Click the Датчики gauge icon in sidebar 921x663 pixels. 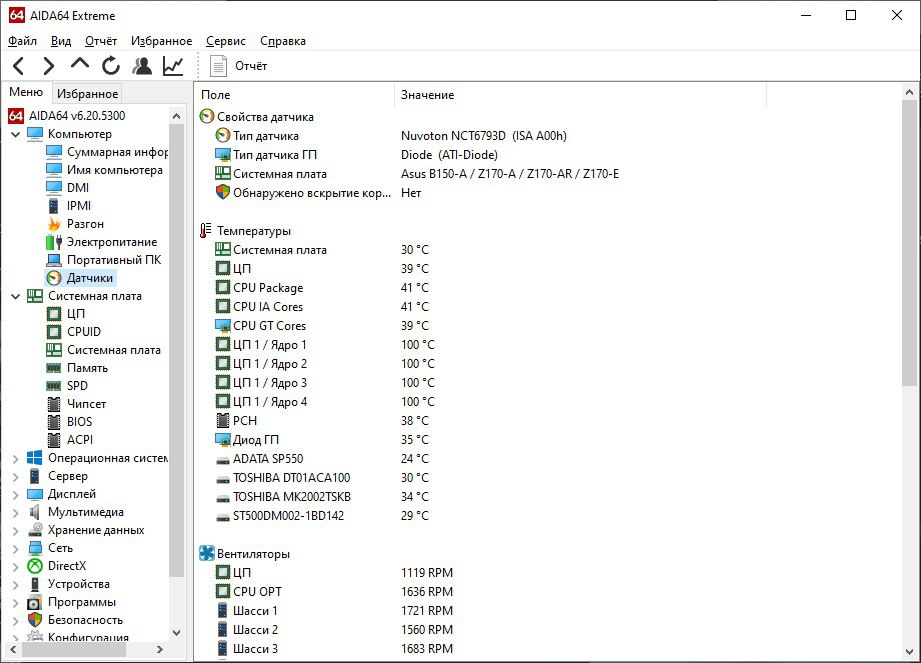(x=54, y=278)
